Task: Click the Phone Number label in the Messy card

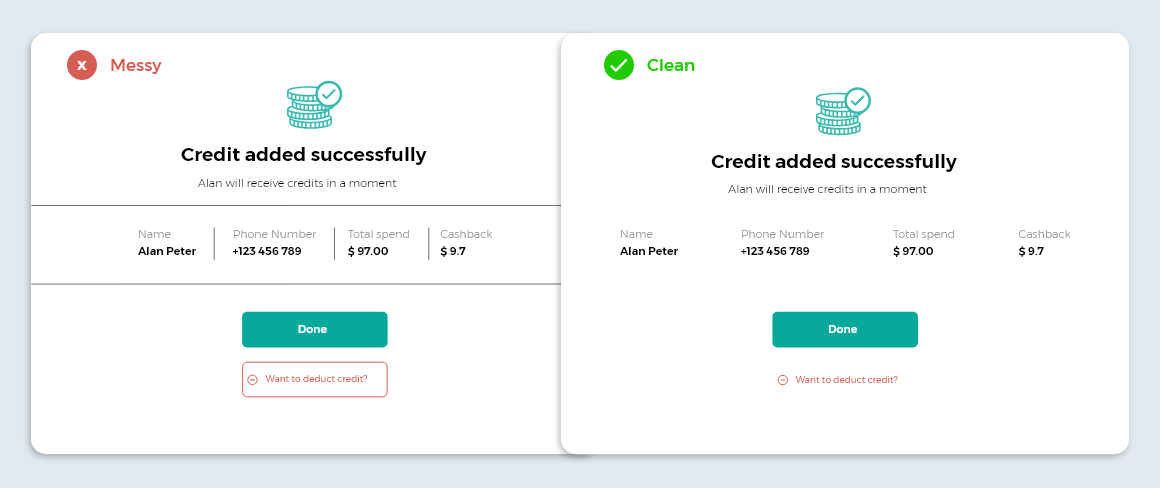Action: point(274,234)
